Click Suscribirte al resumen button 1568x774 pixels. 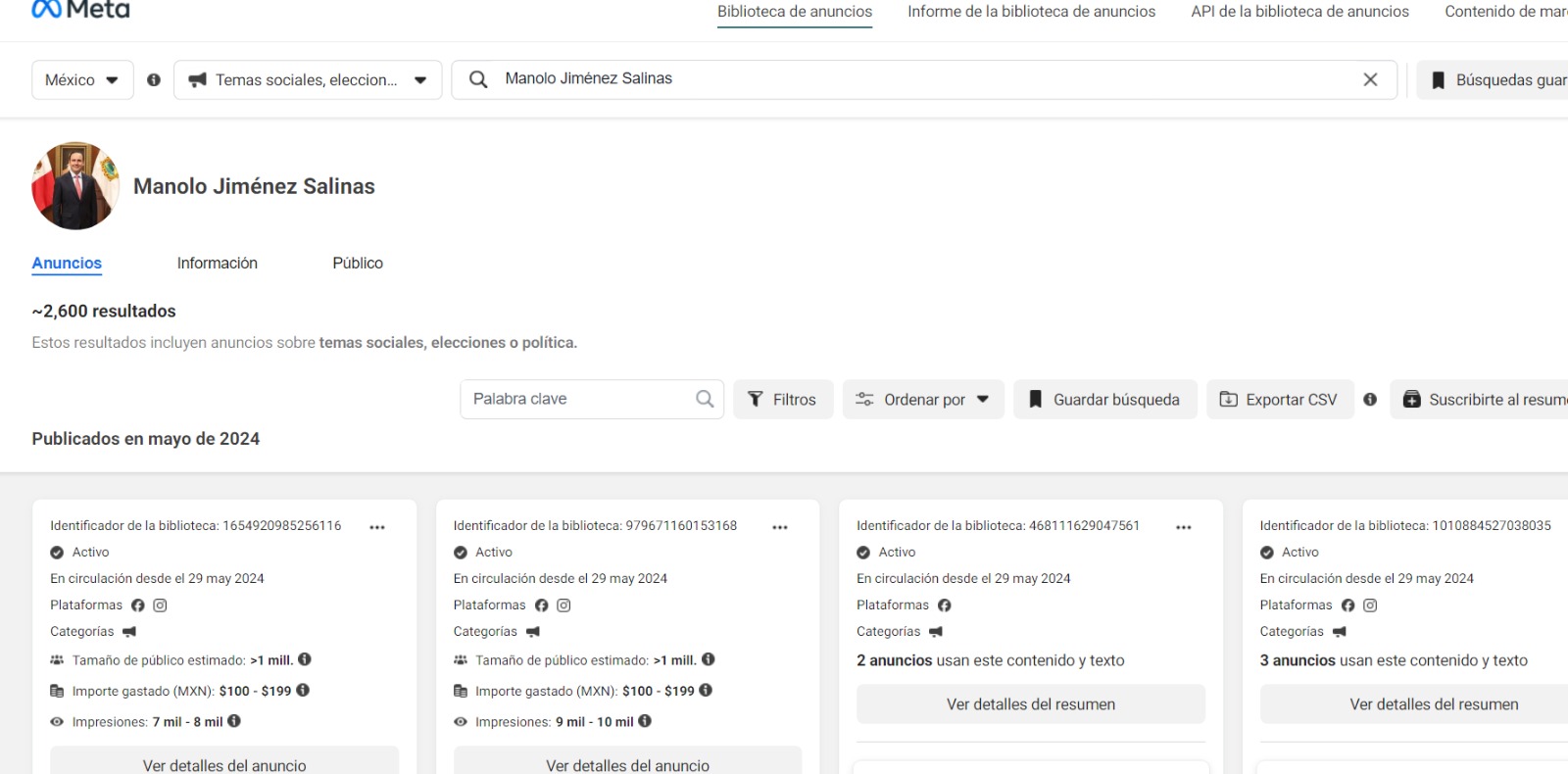point(1479,399)
